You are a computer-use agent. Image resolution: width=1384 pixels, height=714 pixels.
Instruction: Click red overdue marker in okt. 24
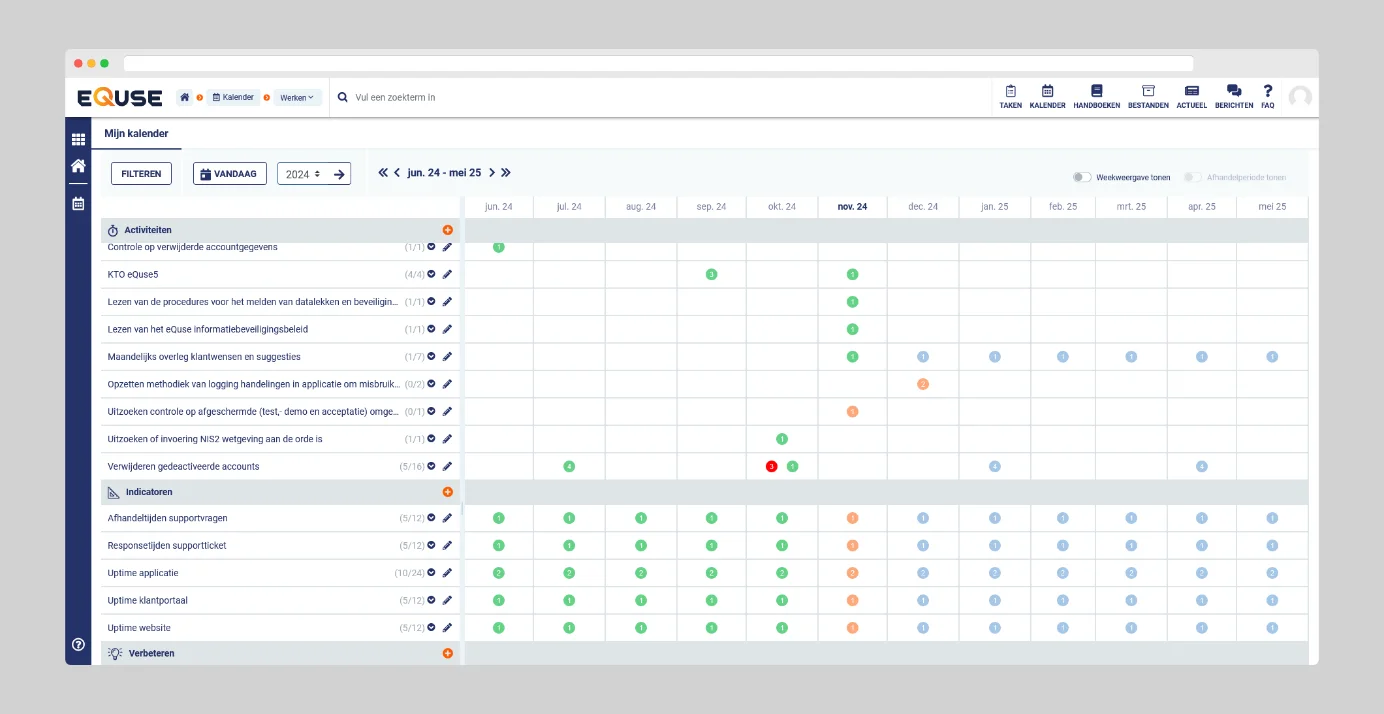click(x=771, y=466)
